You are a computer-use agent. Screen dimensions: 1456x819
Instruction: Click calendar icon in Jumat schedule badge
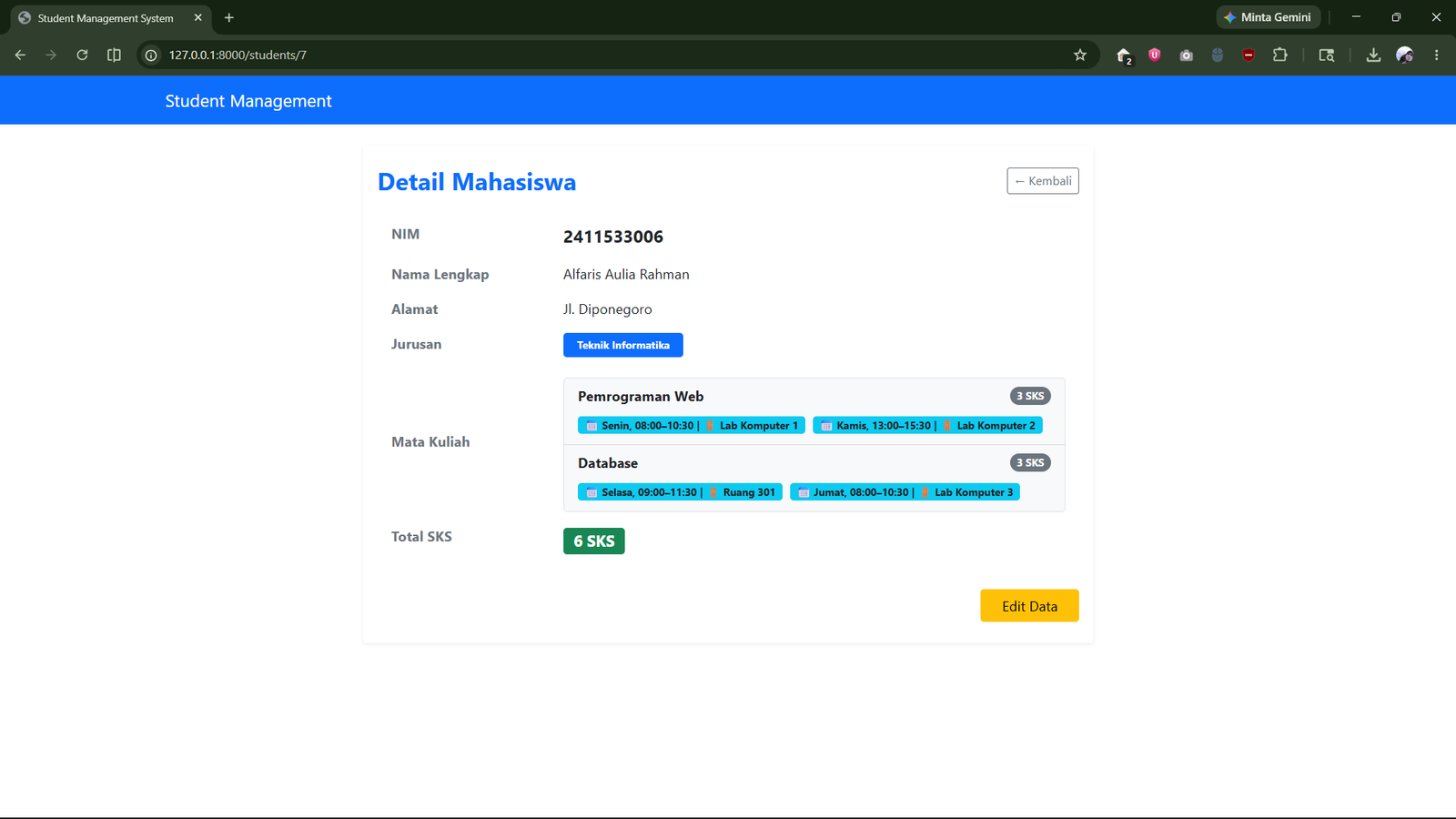[804, 492]
